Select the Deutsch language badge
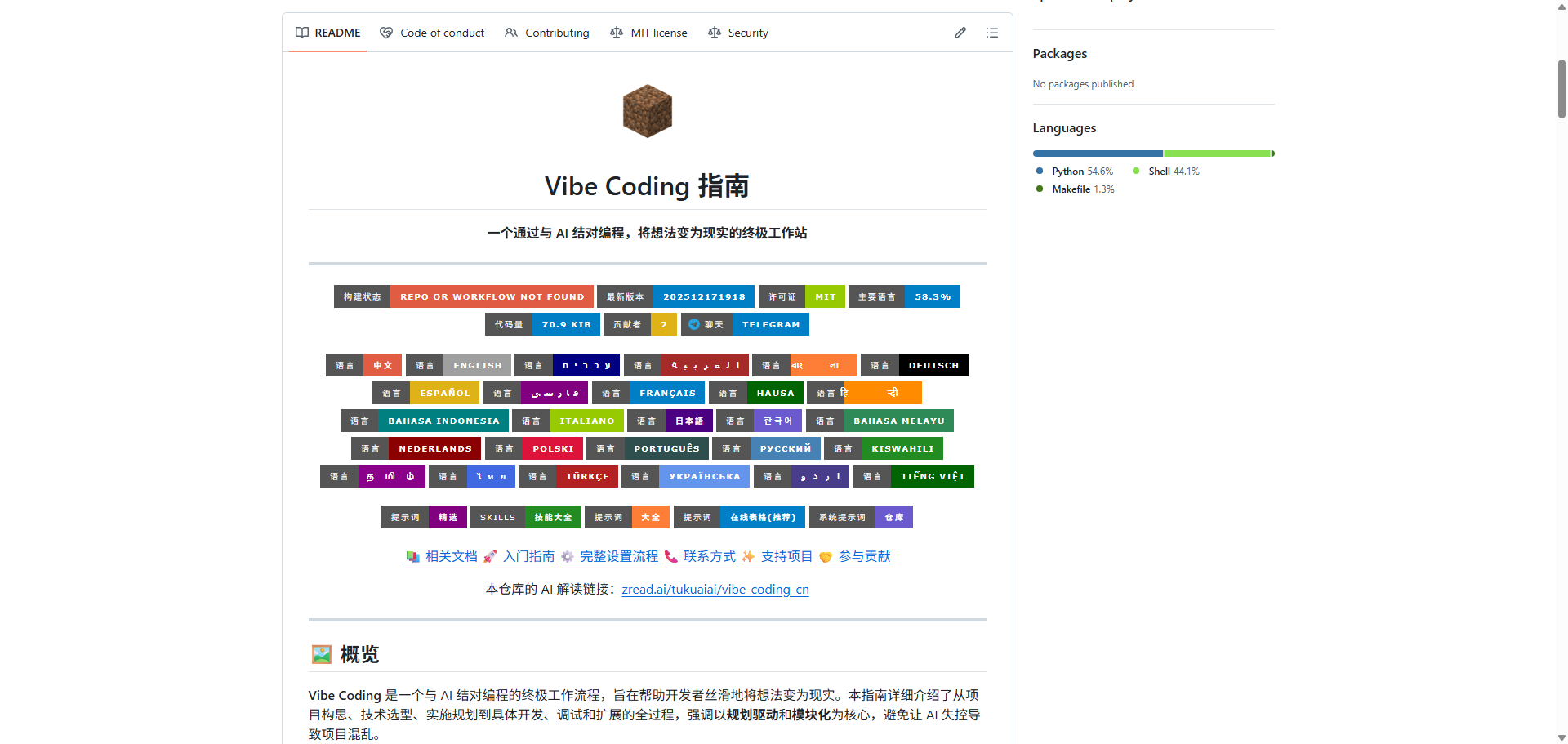The height and width of the screenshot is (744, 1568). (915, 365)
